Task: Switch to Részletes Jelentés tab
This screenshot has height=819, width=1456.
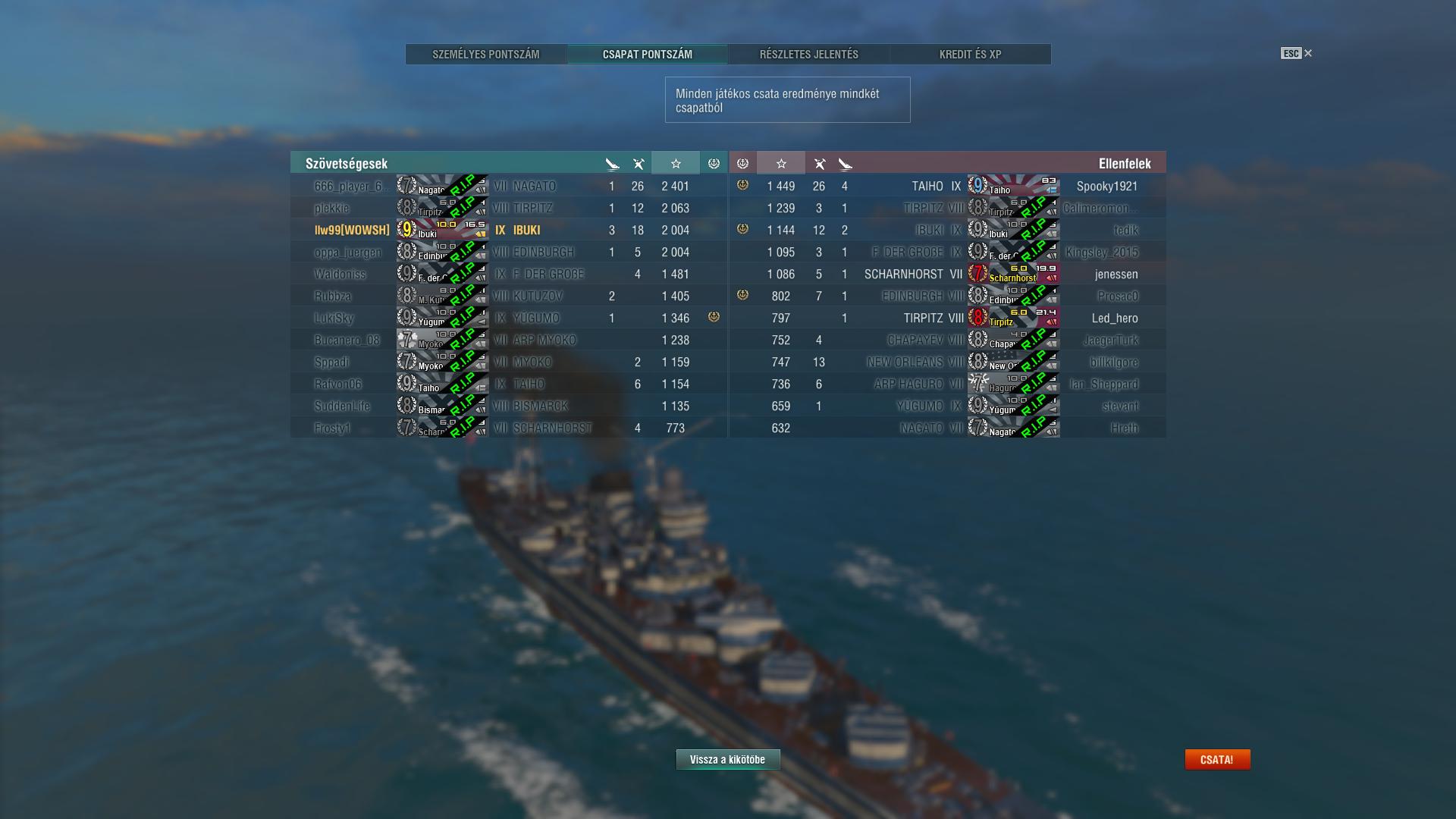Action: point(809,55)
